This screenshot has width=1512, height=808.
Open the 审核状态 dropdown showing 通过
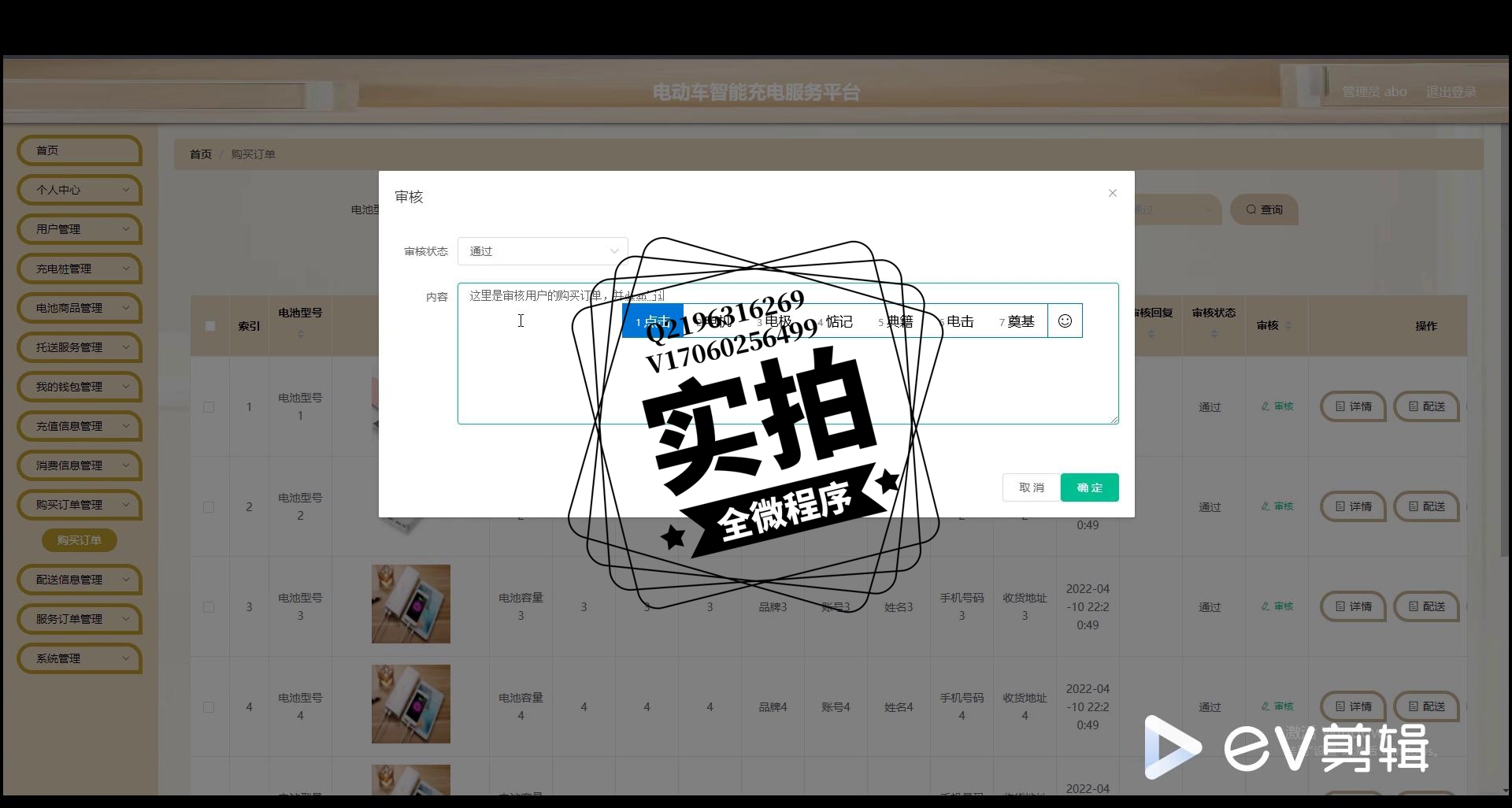[543, 251]
